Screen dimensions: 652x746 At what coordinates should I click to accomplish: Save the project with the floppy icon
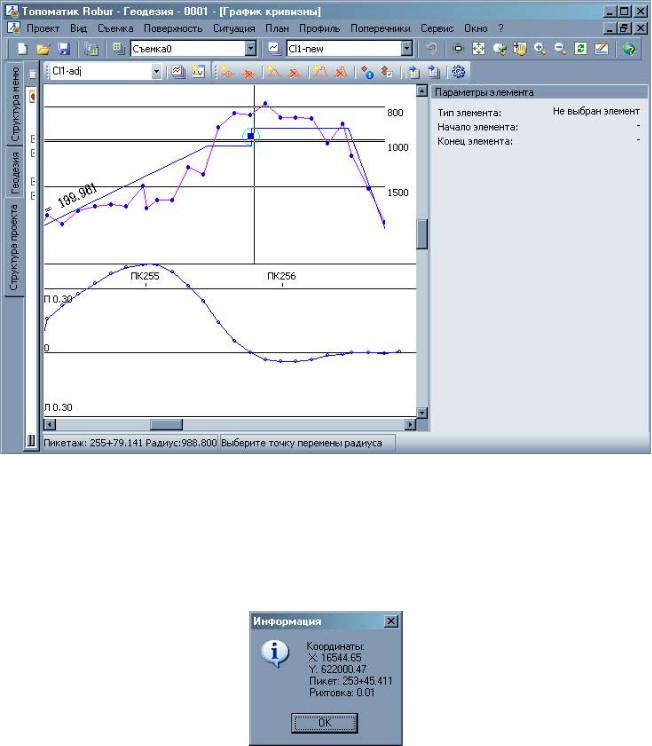point(63,49)
